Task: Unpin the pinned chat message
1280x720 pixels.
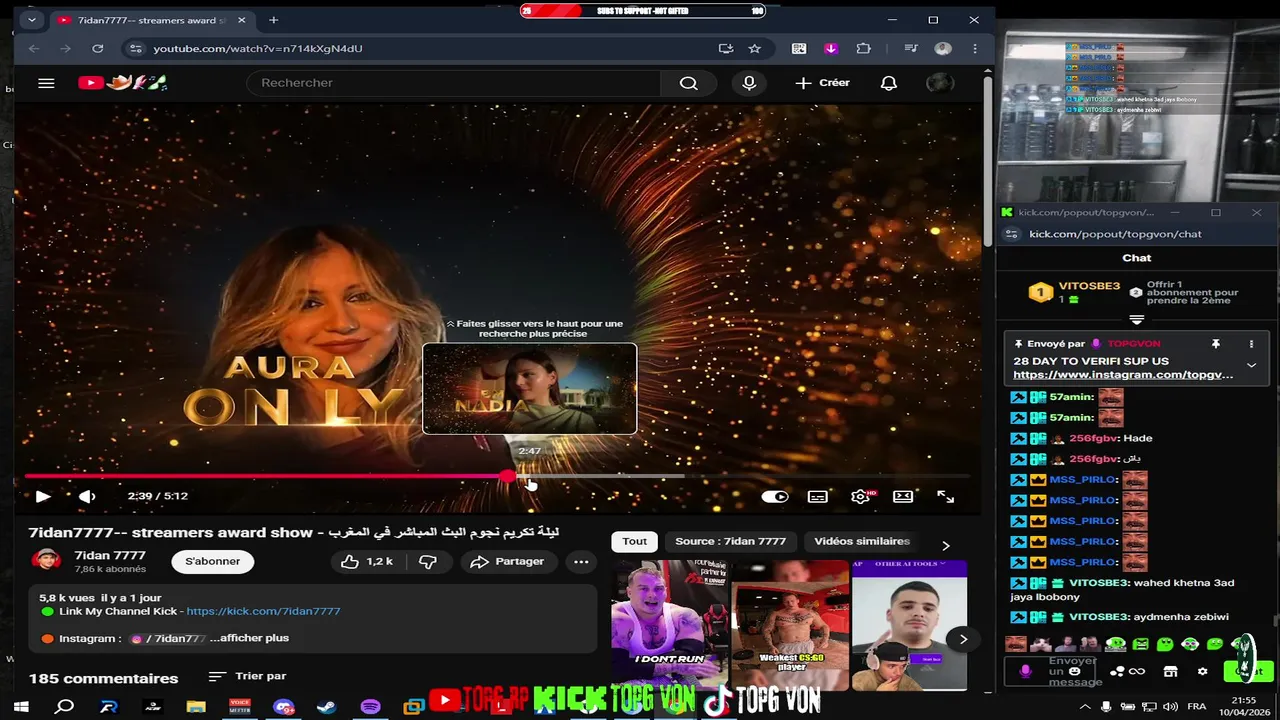Action: pyautogui.click(x=1216, y=344)
